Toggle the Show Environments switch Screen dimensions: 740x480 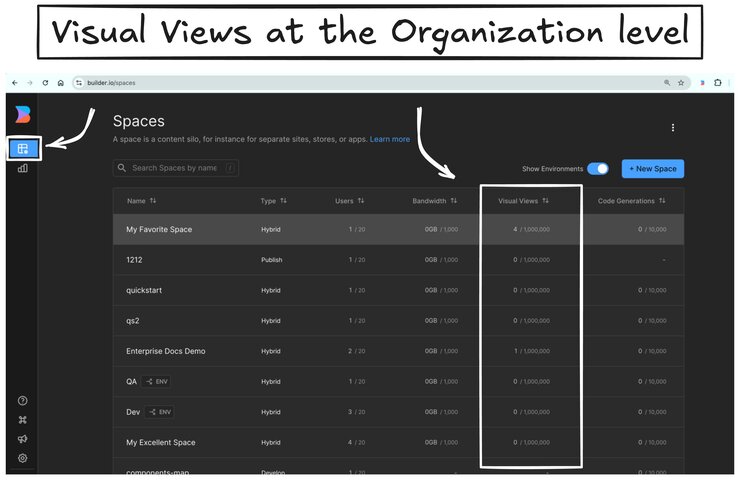[598, 169]
